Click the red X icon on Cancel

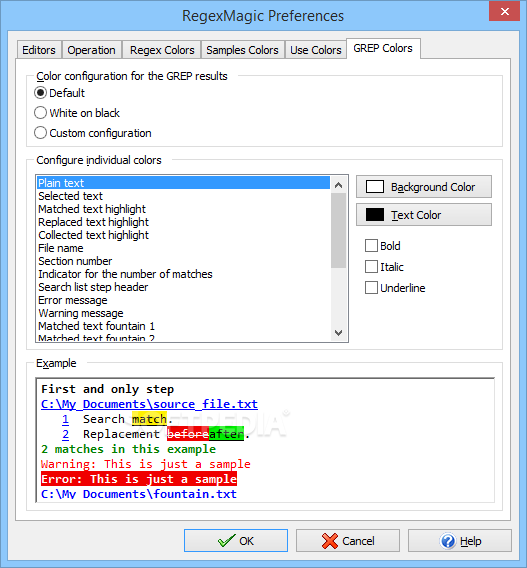(330, 541)
